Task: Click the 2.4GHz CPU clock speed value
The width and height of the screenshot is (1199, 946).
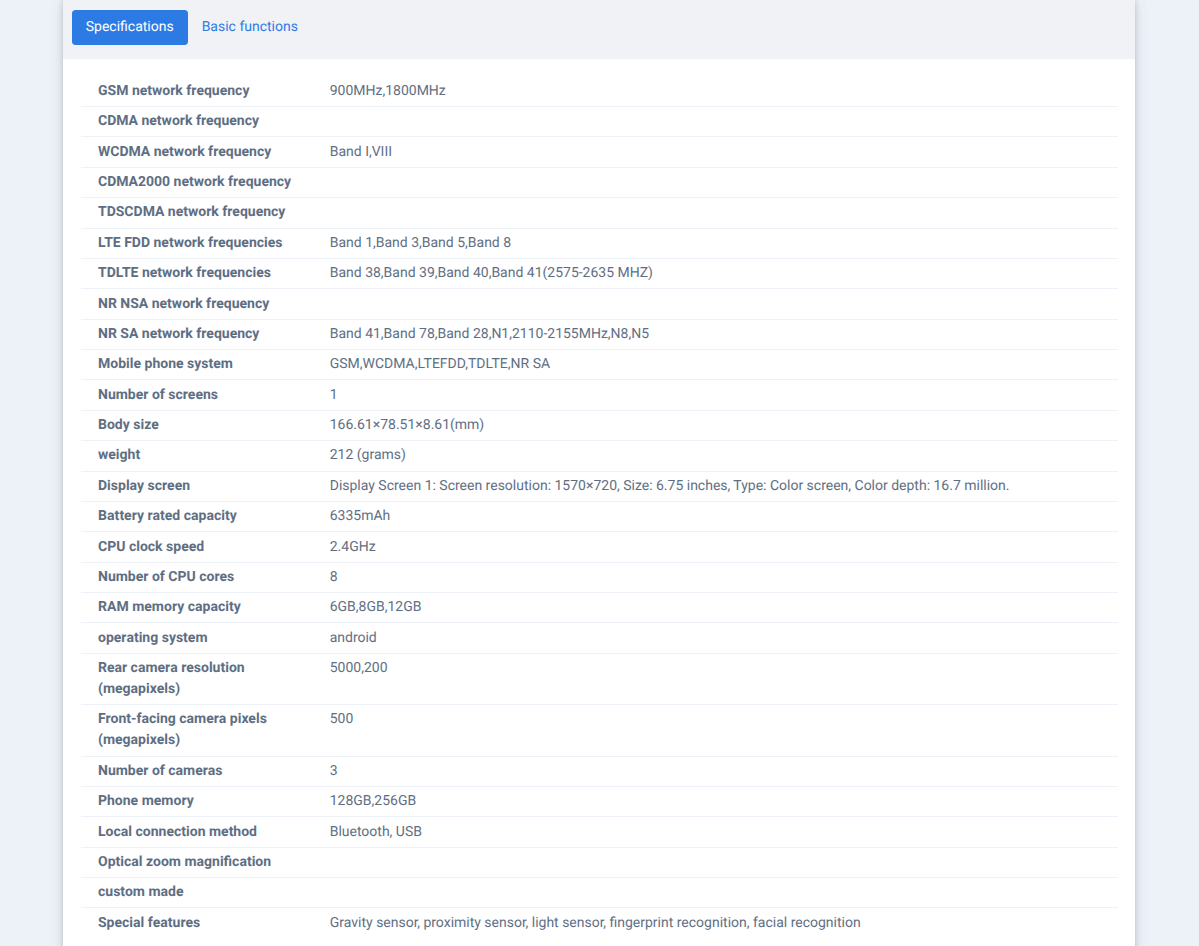Action: click(352, 546)
